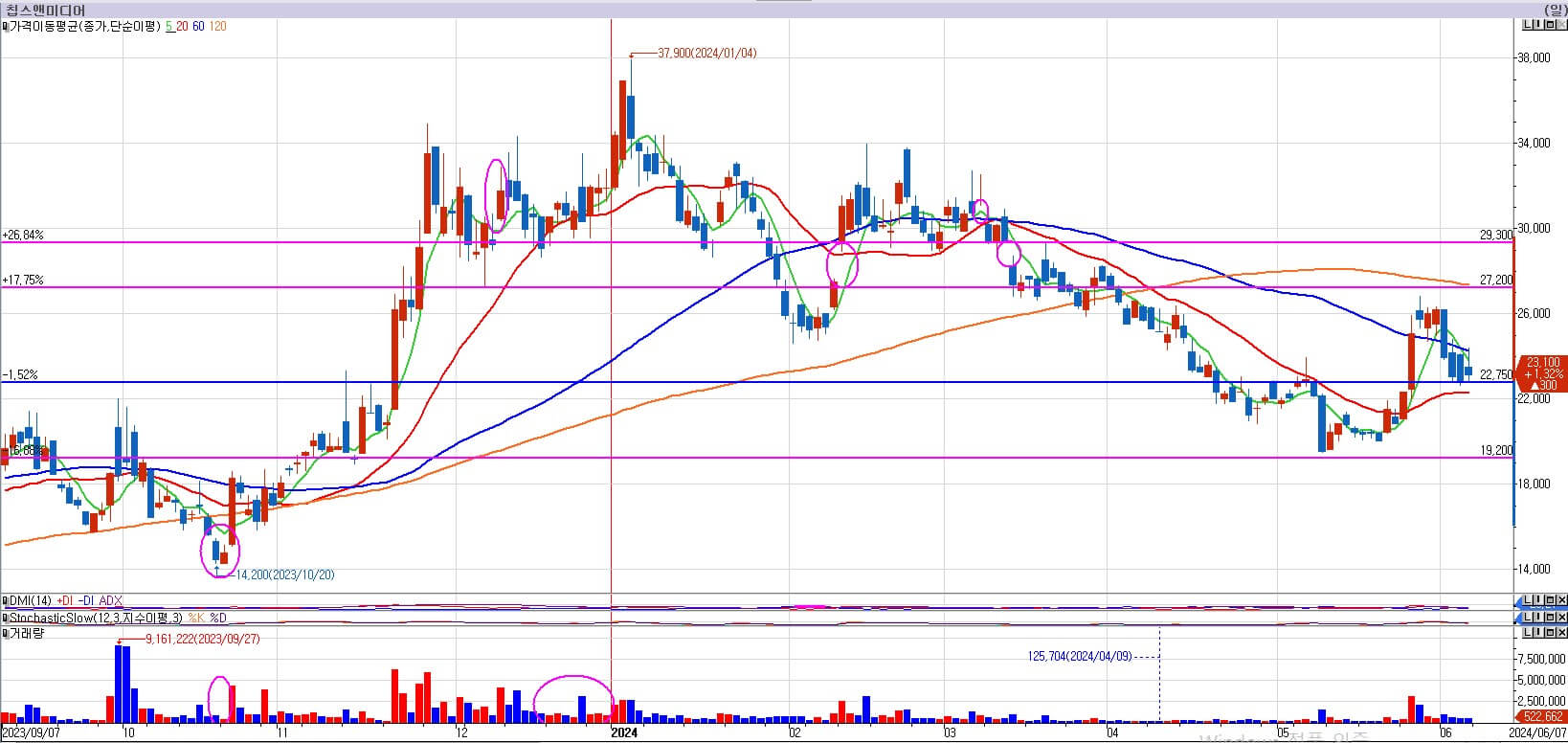
Task: Click the 29,300 line price label
Action: [x=1496, y=235]
